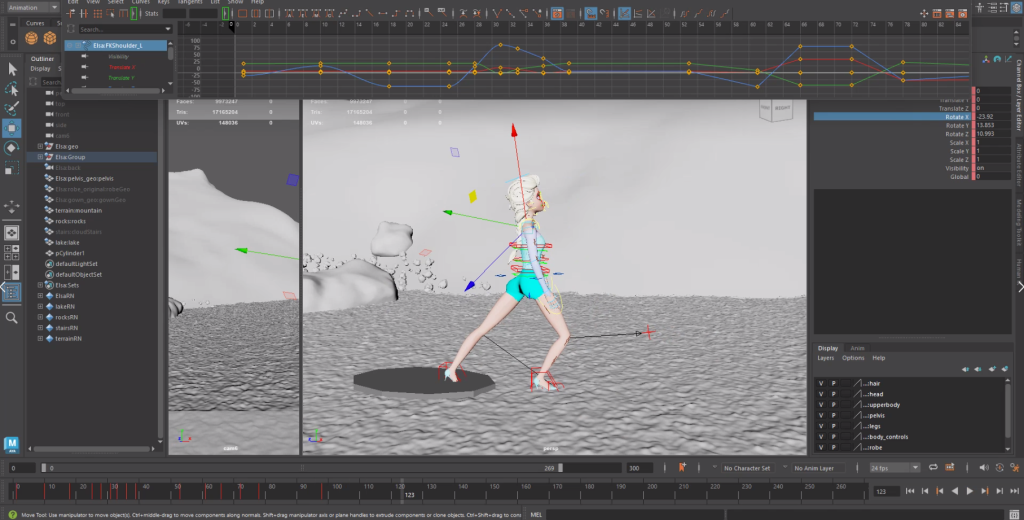The width and height of the screenshot is (1024, 520).
Task: Pick the Scale tool in toolbox
Action: pos(12,169)
